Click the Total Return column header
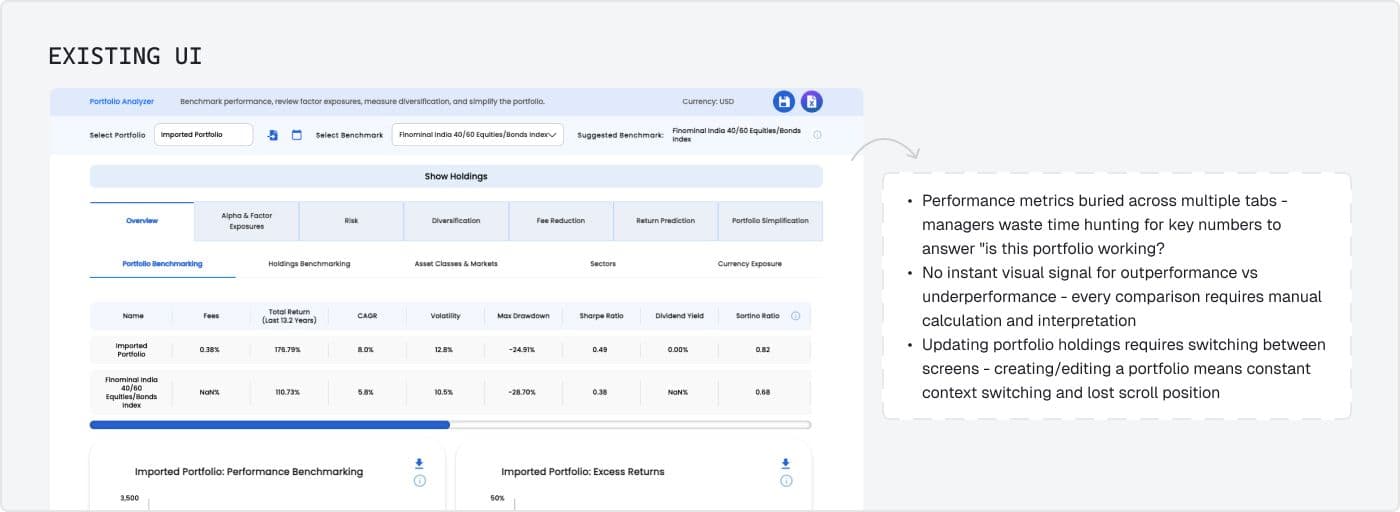This screenshot has width=1400, height=512. [x=290, y=316]
